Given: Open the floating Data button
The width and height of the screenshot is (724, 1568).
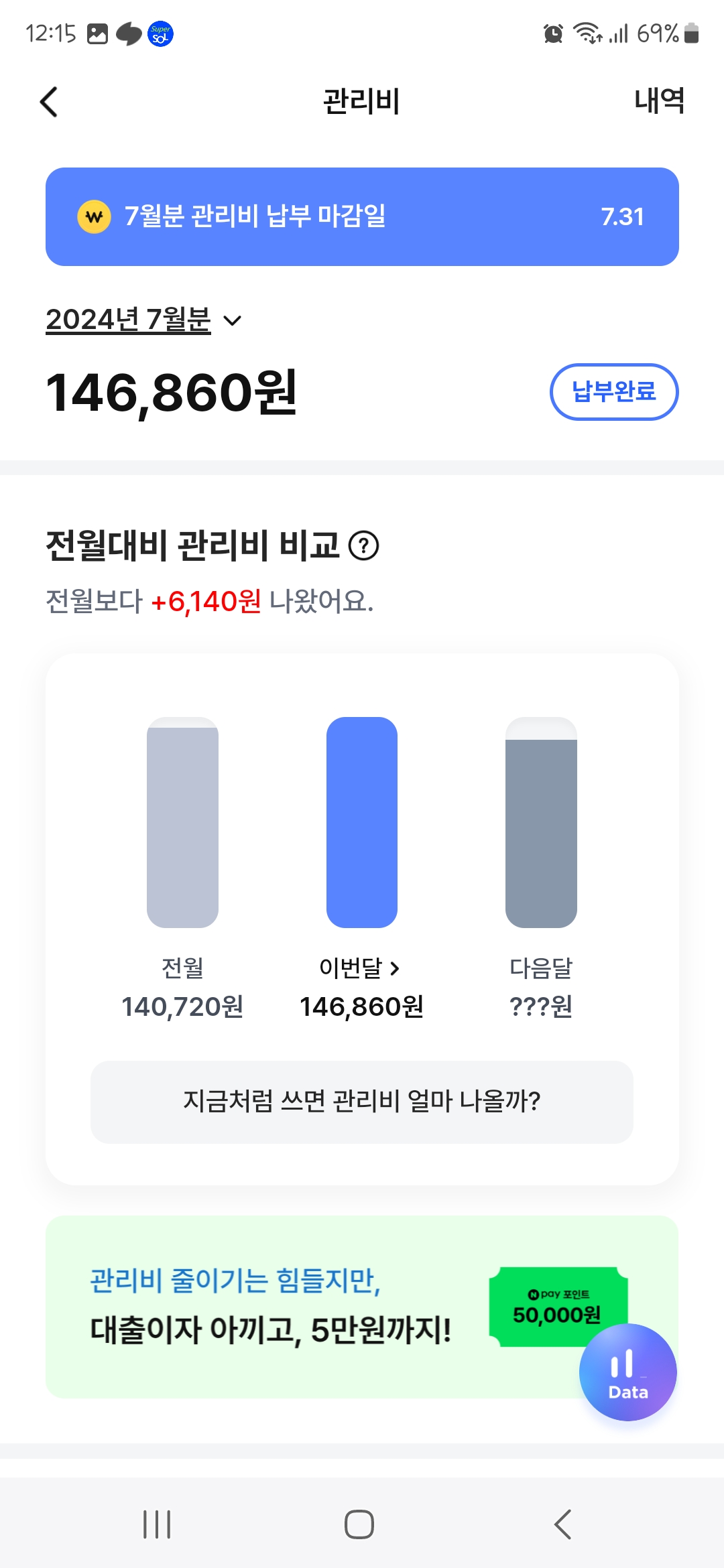Looking at the screenshot, I should pyautogui.click(x=628, y=1372).
